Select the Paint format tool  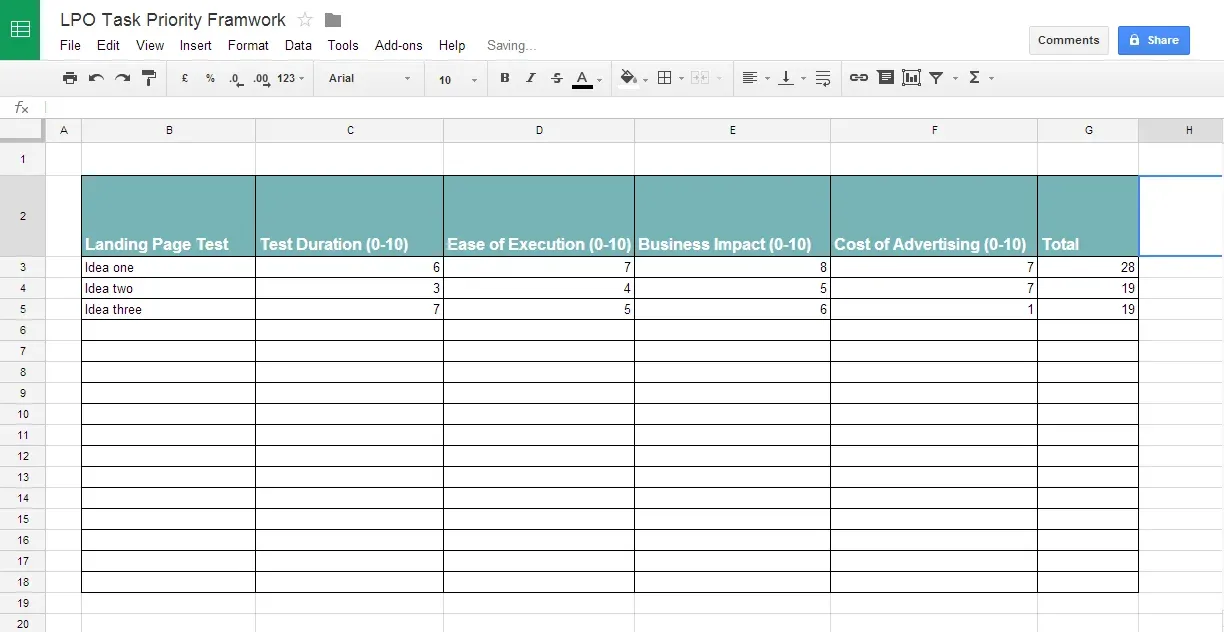click(149, 78)
